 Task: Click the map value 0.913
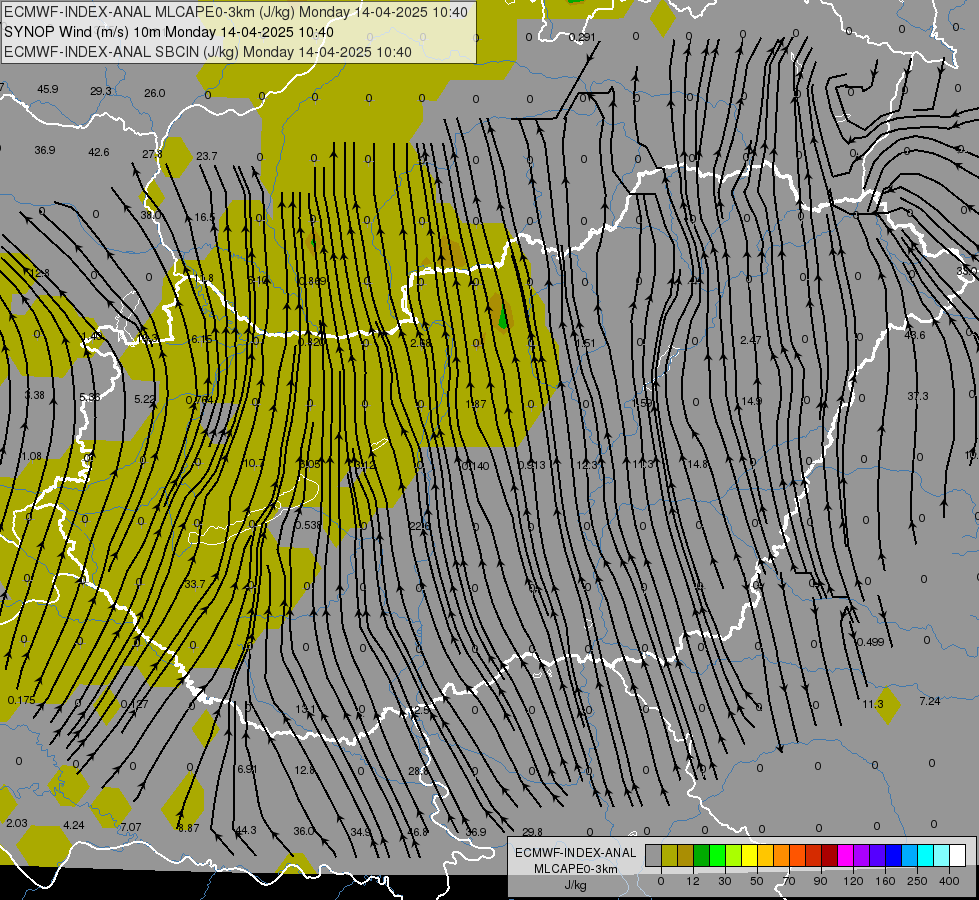531,465
